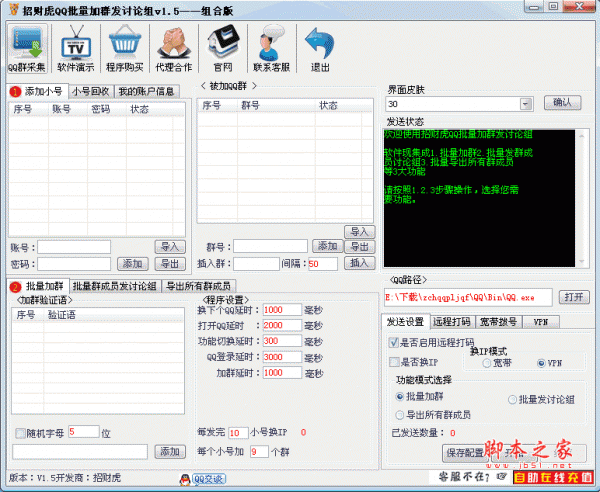This screenshot has height=492, width=600.
Task: Switch to the 远程打码 tab
Action: point(452,322)
